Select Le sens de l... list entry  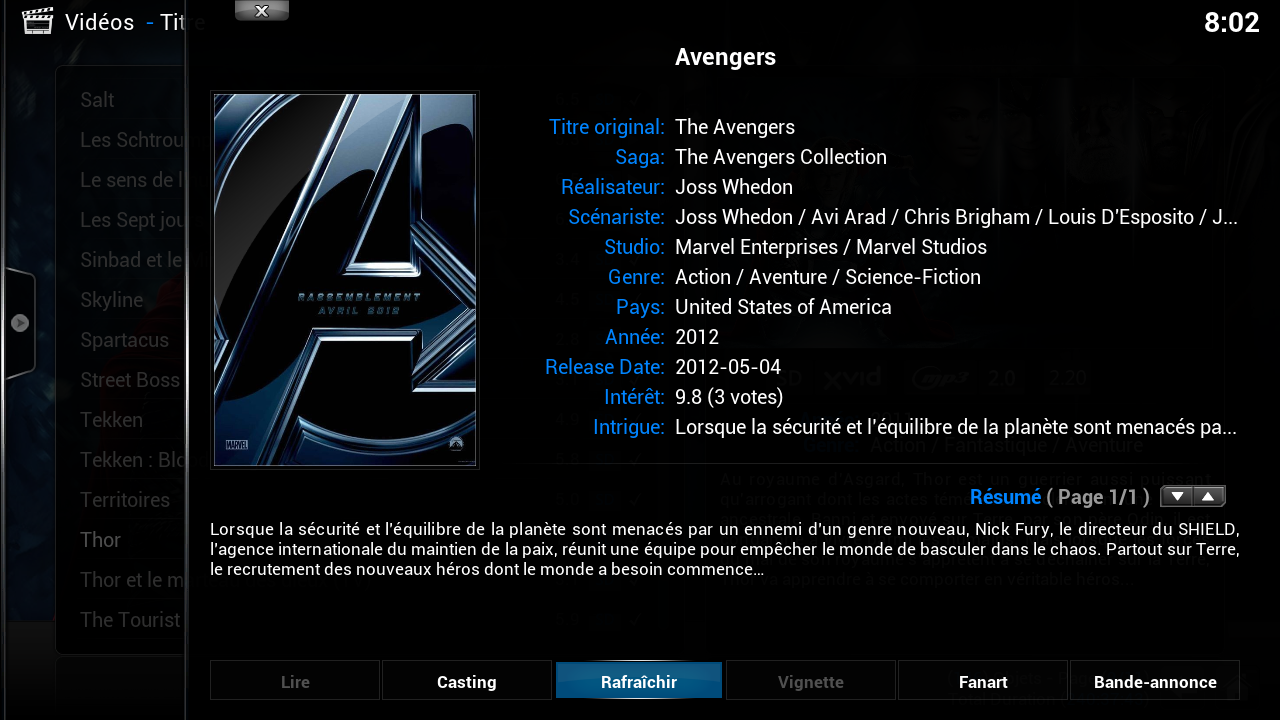pyautogui.click(x=132, y=180)
